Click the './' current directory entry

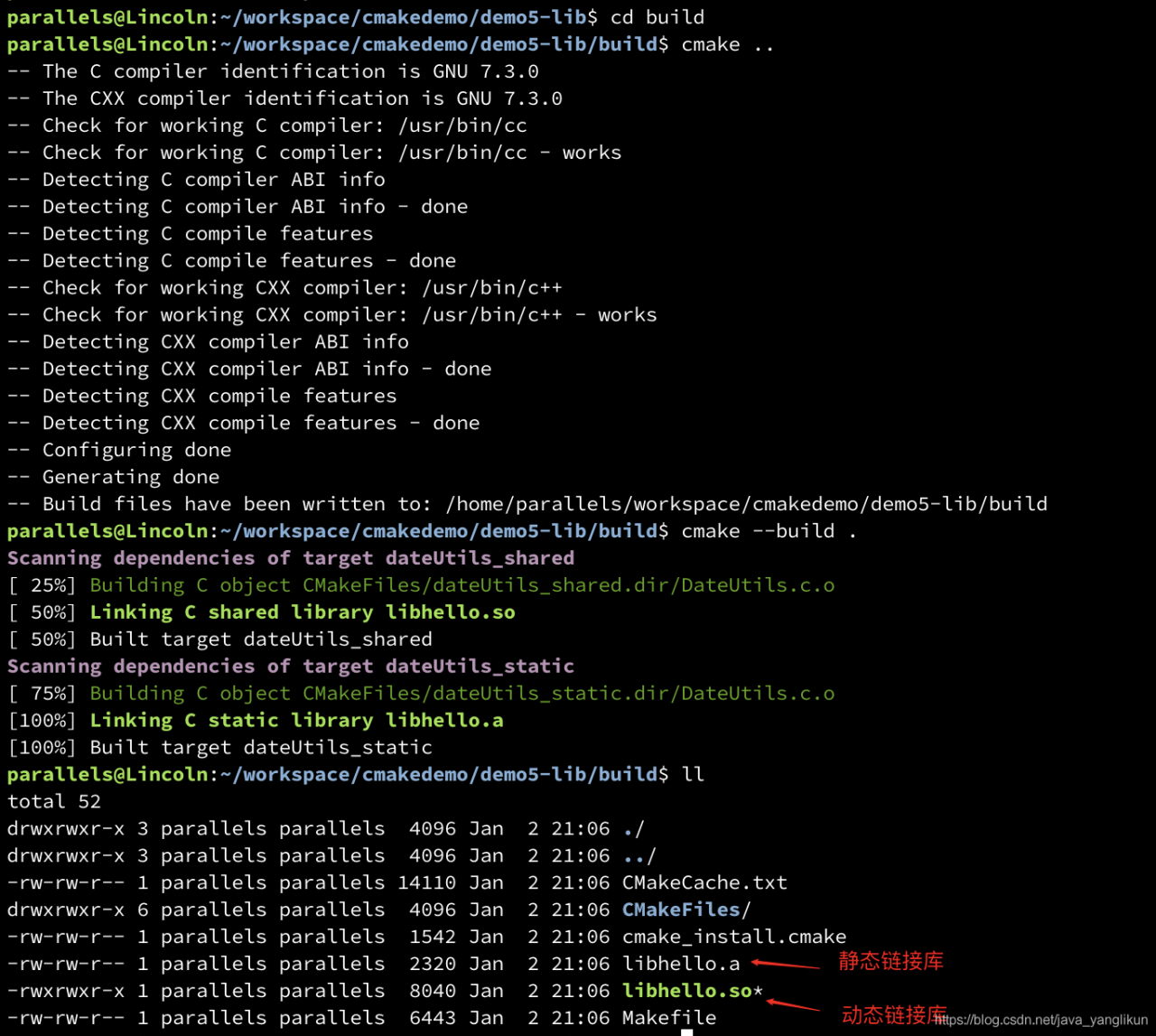pos(634,829)
